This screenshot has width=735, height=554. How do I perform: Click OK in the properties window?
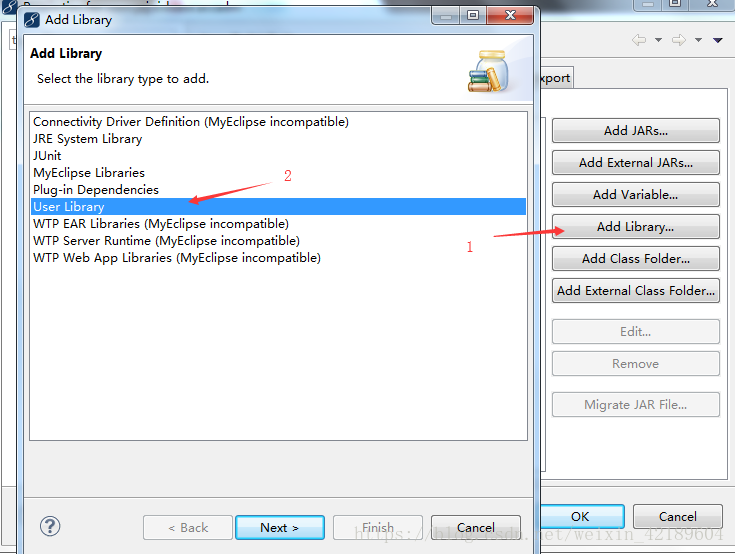pos(581,517)
